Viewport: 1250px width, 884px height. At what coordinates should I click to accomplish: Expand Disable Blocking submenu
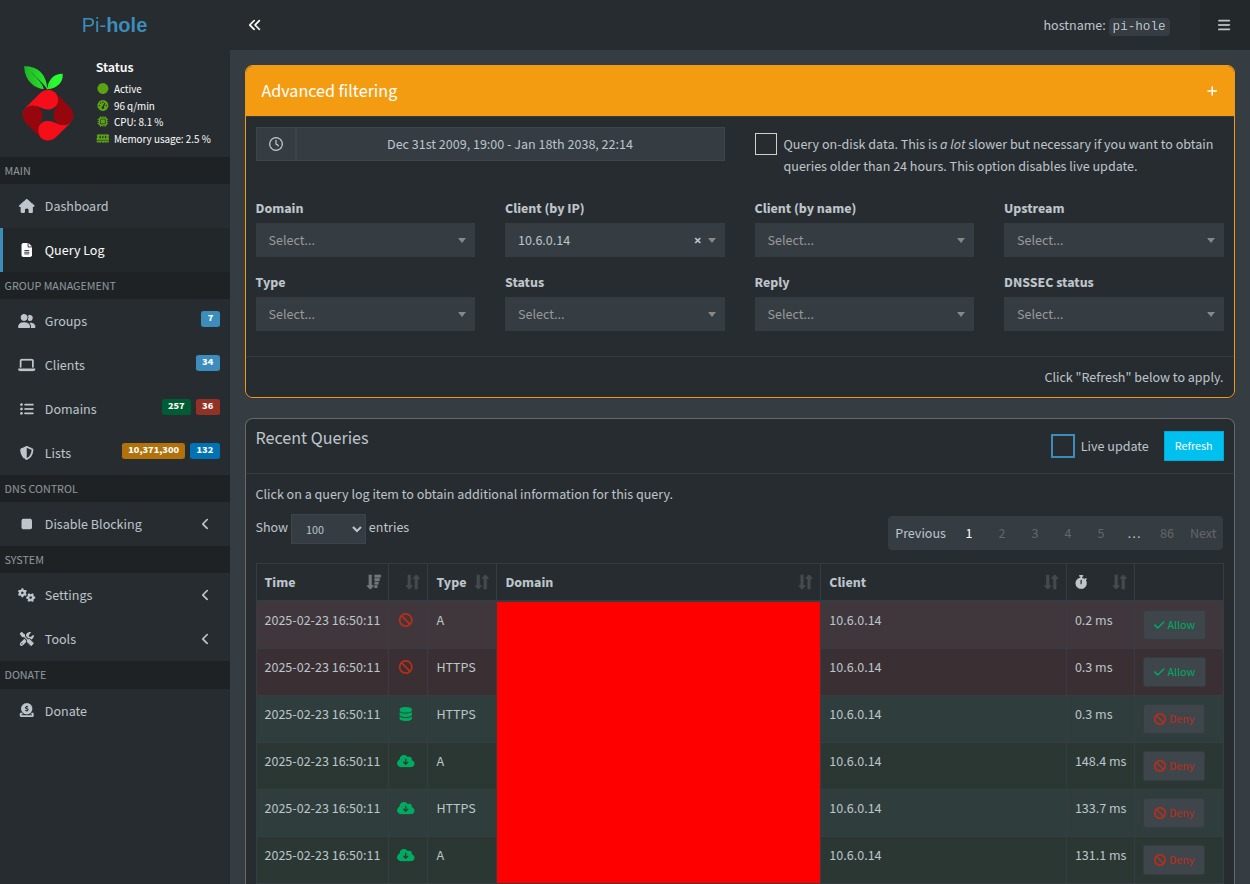(115, 524)
